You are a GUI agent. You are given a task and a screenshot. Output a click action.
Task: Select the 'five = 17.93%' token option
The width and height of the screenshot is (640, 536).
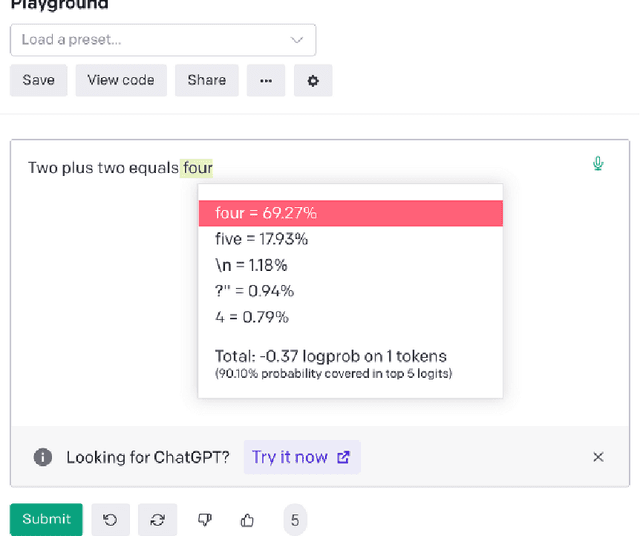point(262,239)
